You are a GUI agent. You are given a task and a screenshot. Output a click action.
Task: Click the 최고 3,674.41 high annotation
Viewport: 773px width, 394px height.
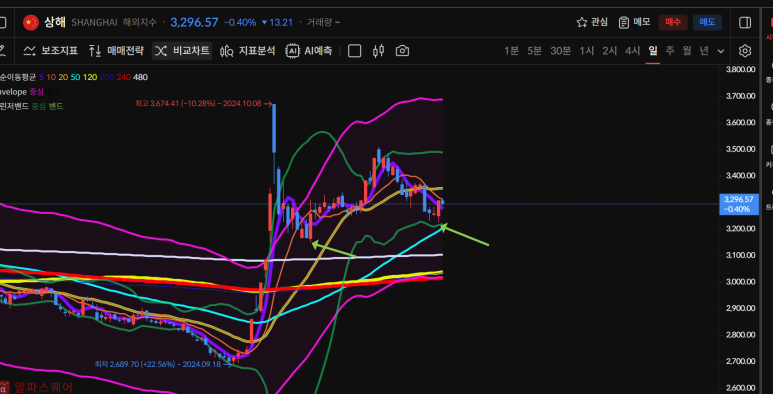coord(203,104)
